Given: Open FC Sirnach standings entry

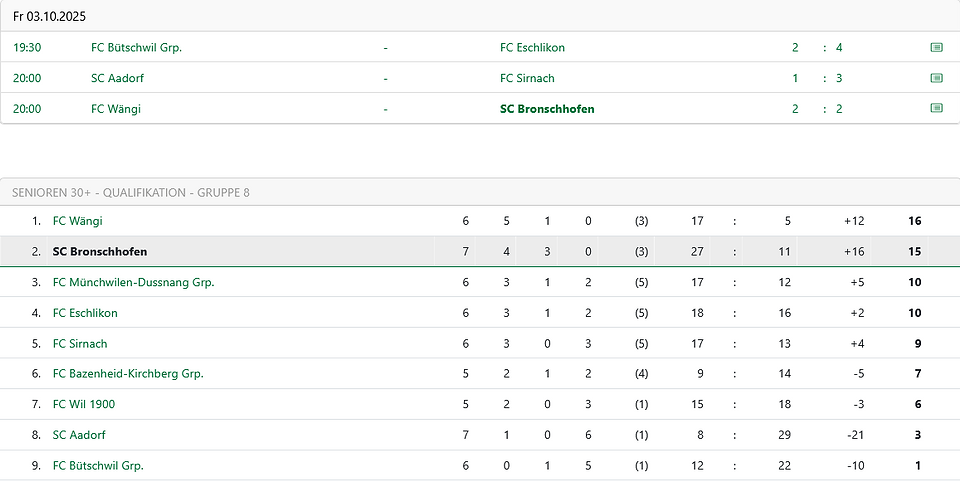Looking at the screenshot, I should point(80,344).
